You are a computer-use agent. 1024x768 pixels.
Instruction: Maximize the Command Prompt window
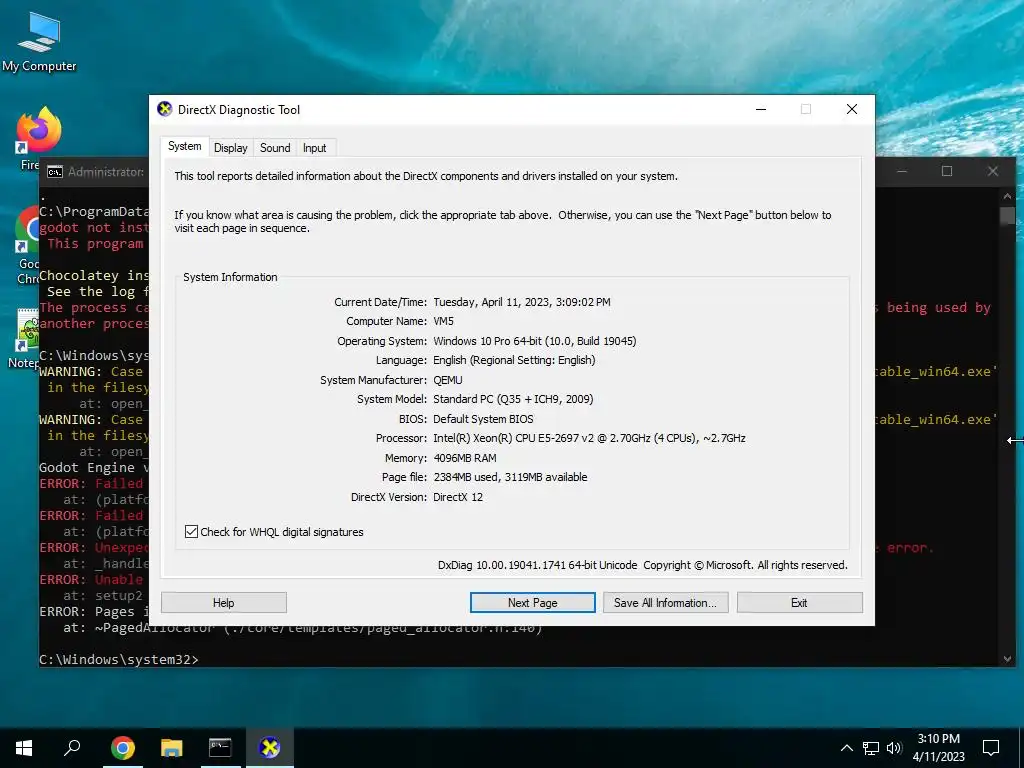point(947,171)
